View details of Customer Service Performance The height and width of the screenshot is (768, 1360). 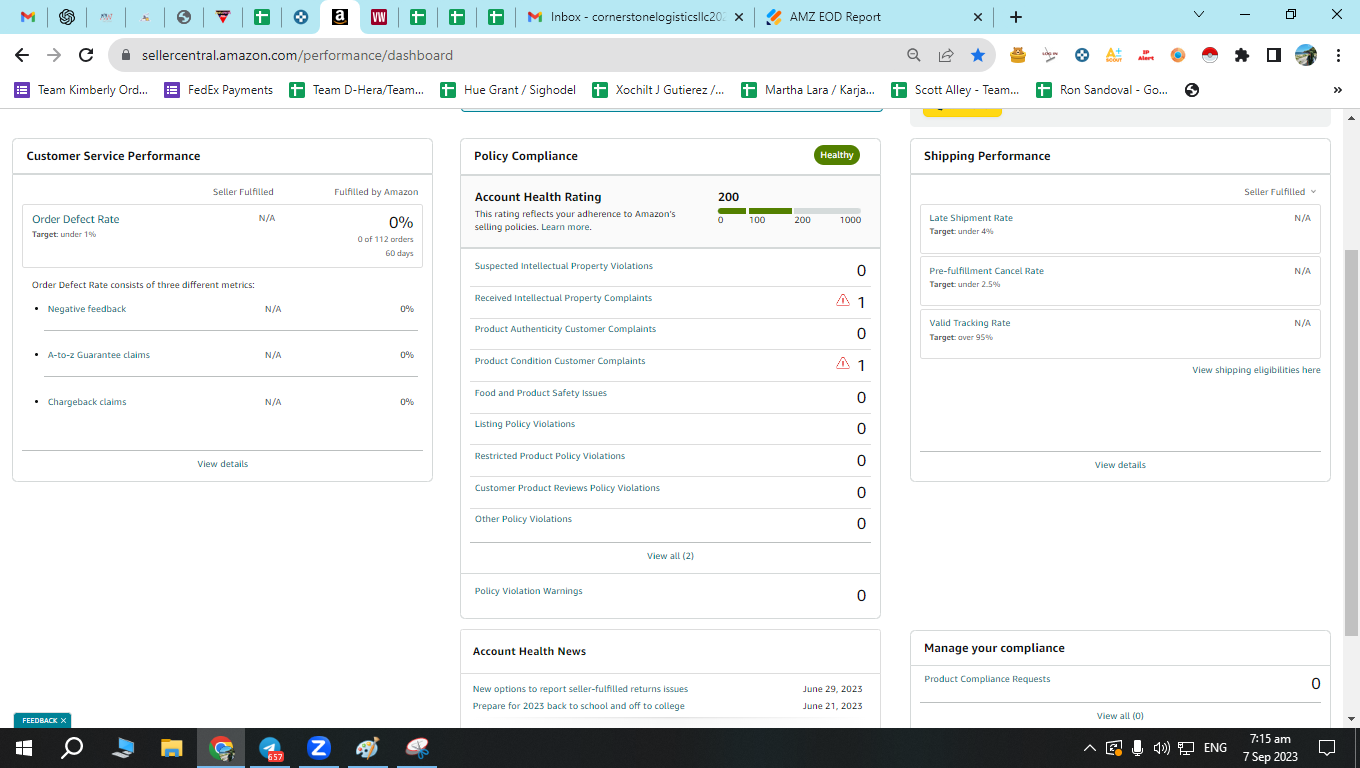(x=223, y=464)
